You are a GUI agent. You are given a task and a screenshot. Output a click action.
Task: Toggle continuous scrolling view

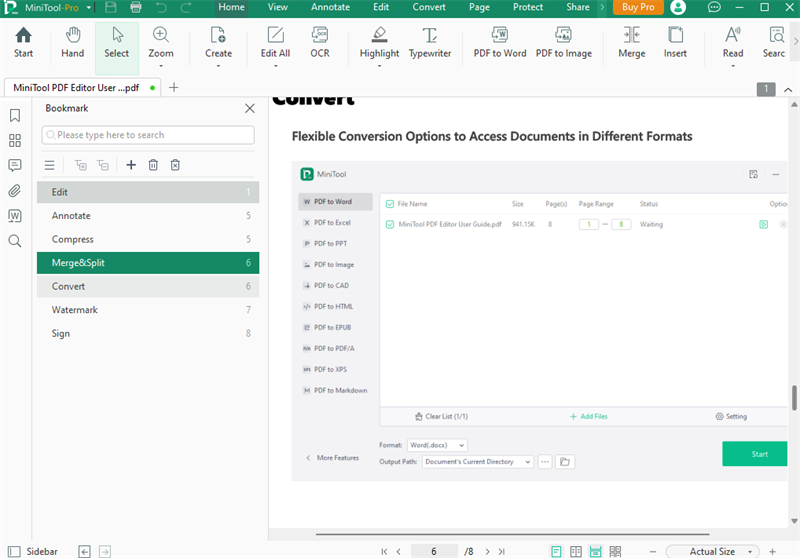[595, 551]
